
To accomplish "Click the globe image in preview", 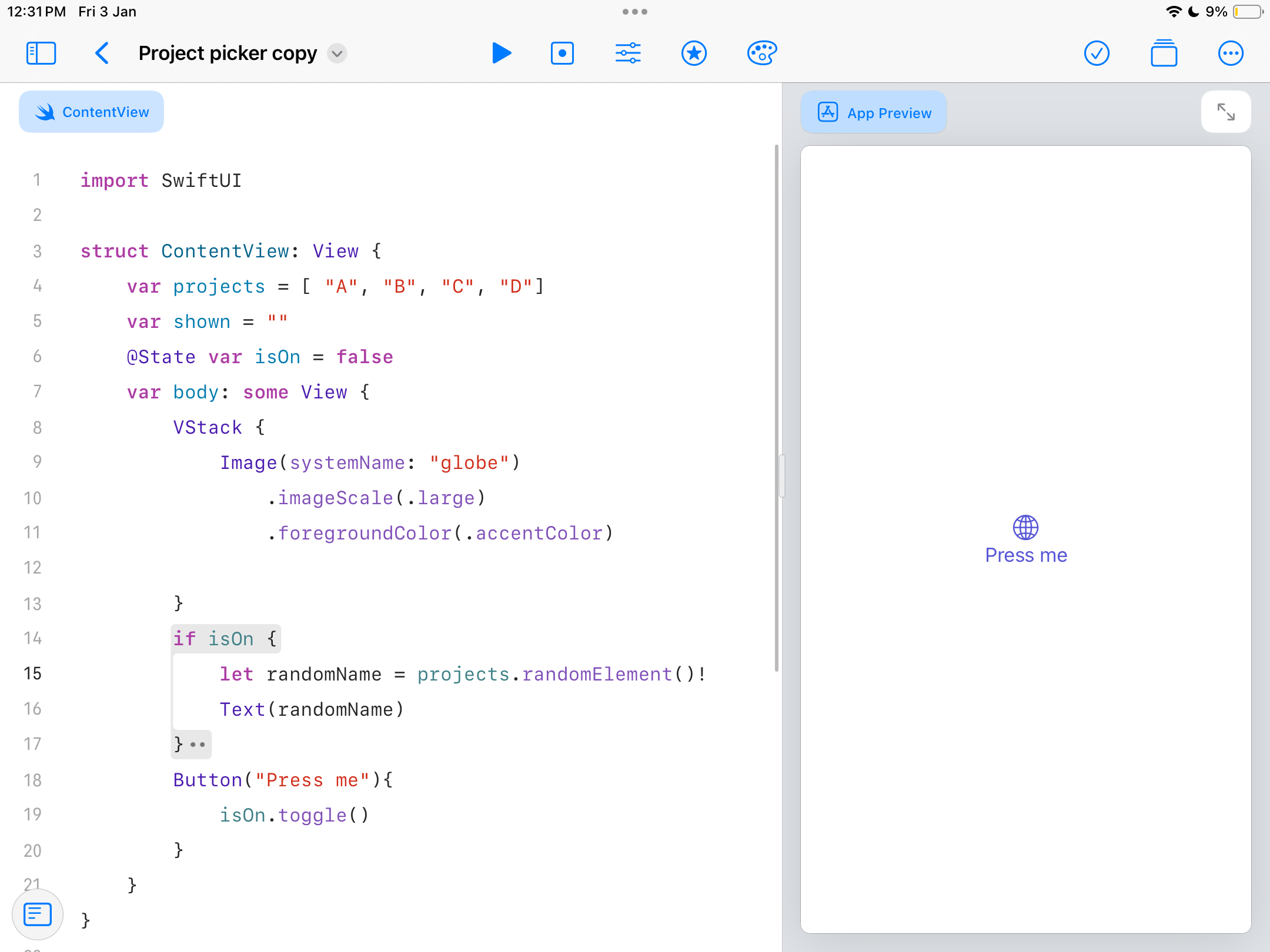I will point(1025,528).
